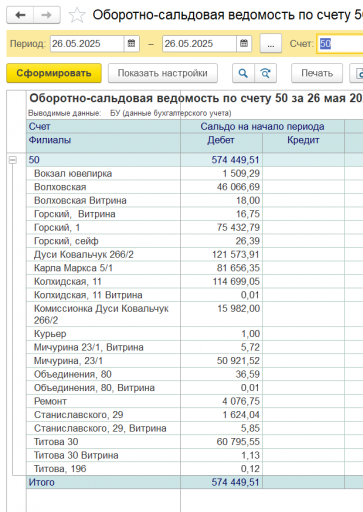Click debit value 15 982,00
This screenshot has height=512, width=363.
pos(238,308)
